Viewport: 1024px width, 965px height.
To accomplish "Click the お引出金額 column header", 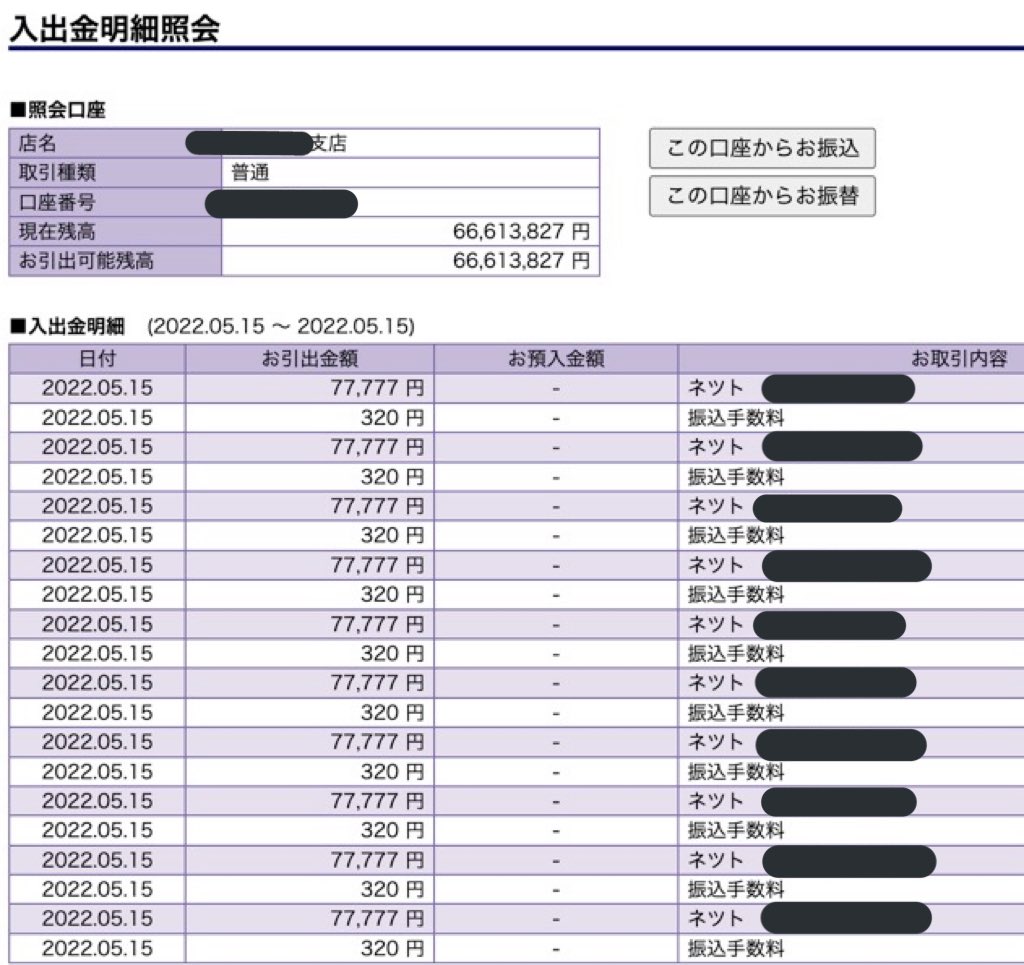I will click(x=310, y=358).
